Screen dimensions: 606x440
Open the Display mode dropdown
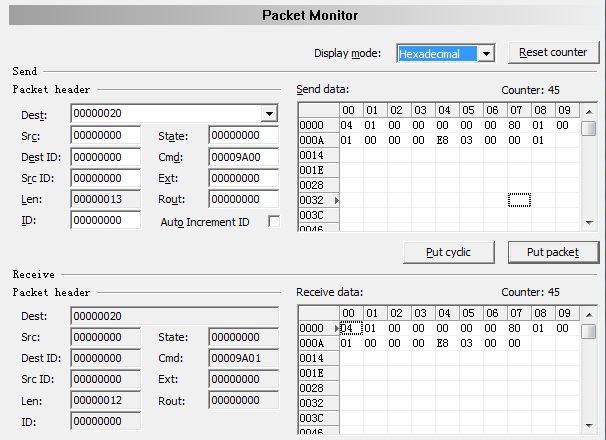coord(486,53)
